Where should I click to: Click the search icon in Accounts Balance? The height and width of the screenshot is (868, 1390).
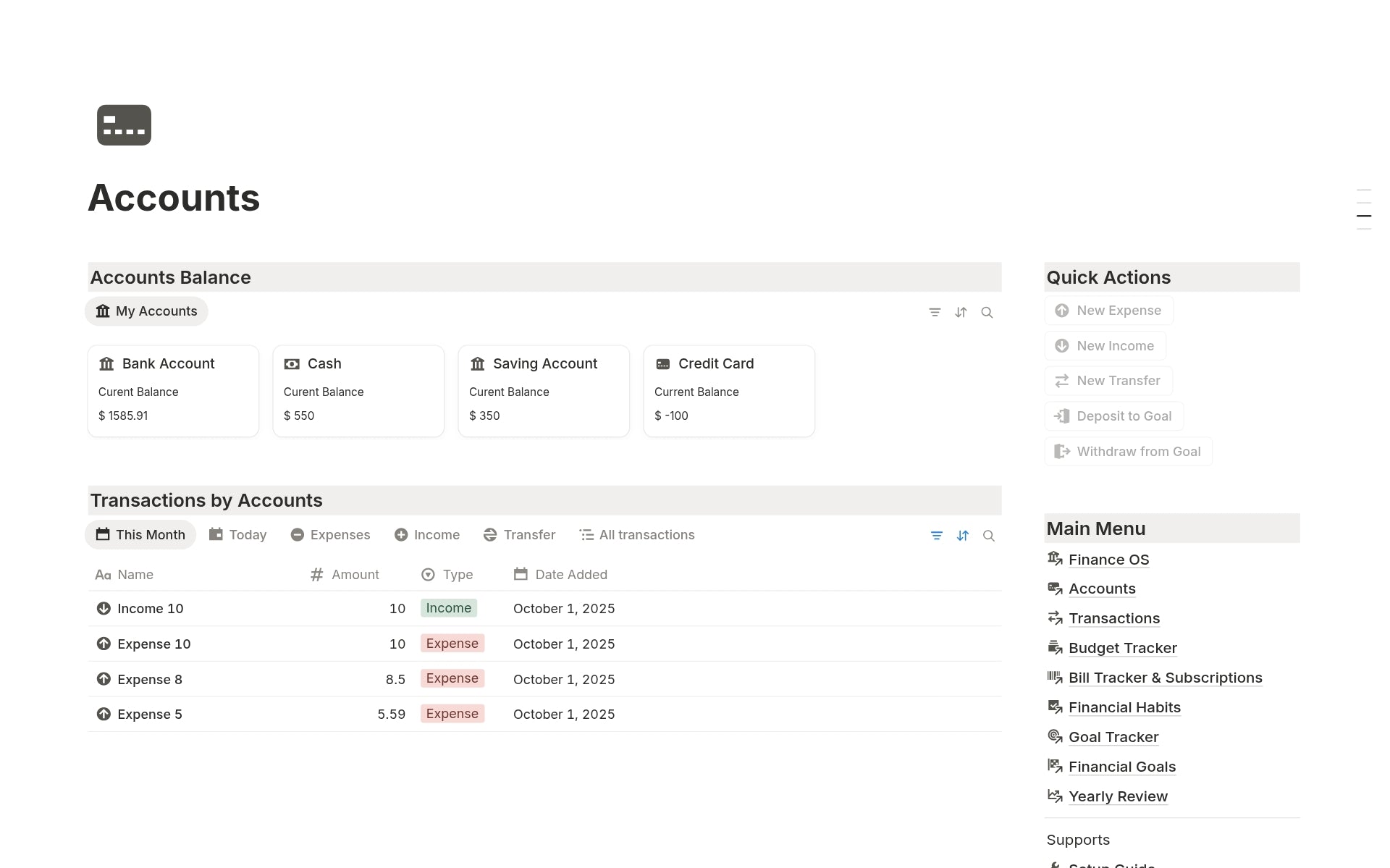pos(987,313)
